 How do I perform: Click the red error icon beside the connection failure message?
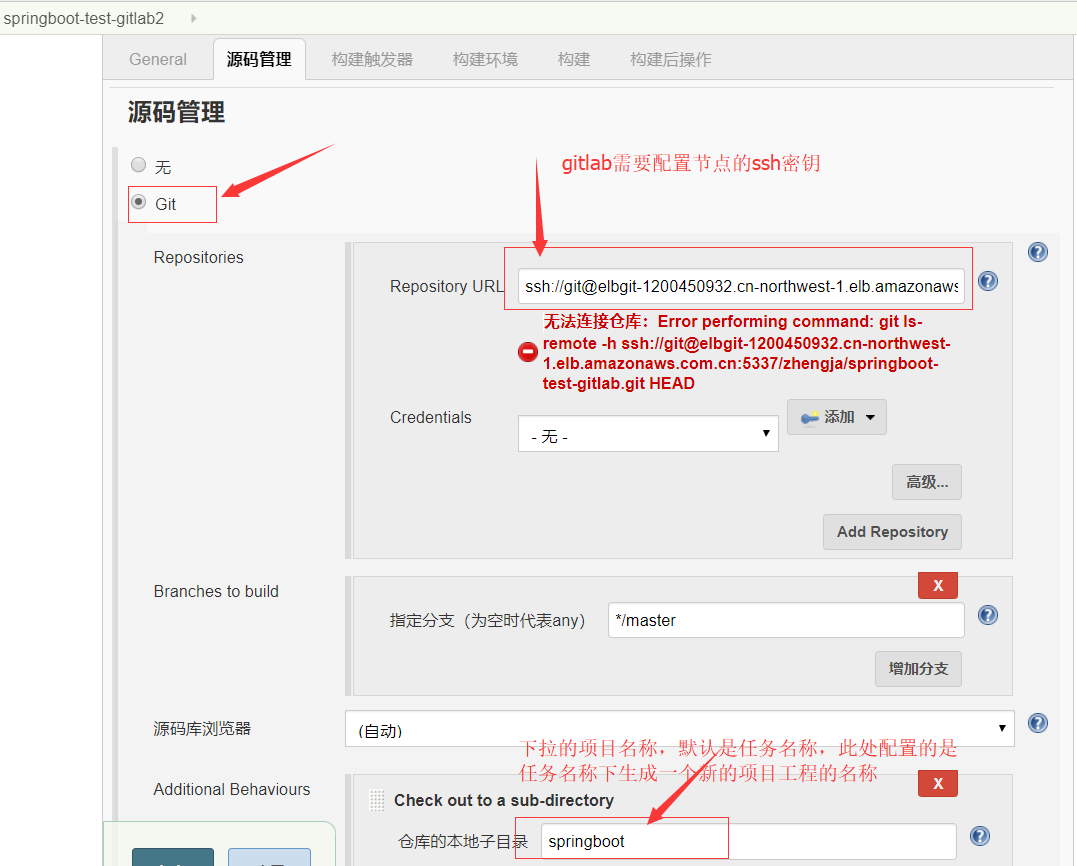point(528,352)
